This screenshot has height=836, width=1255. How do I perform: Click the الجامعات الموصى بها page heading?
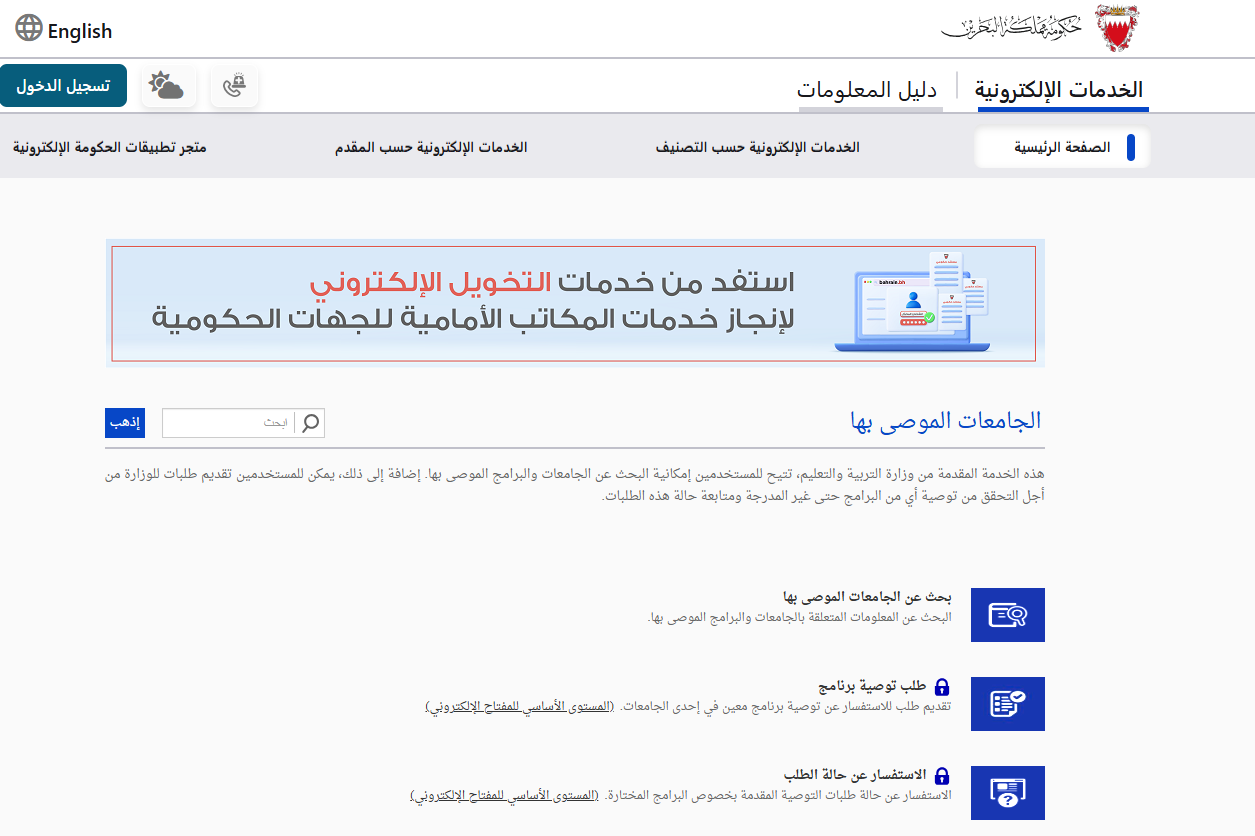coord(945,421)
